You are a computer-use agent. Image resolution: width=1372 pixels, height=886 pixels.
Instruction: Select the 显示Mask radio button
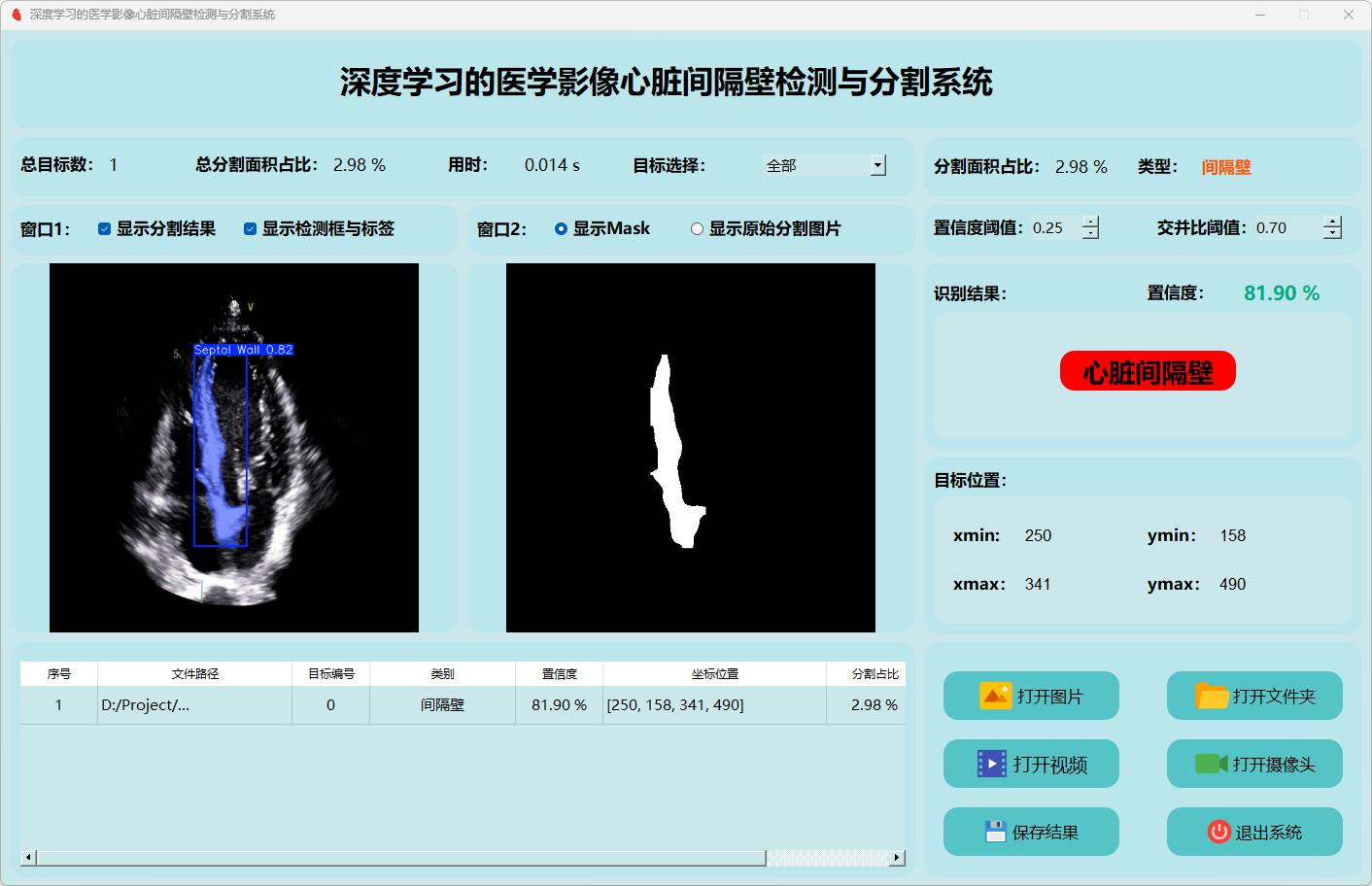click(x=561, y=229)
